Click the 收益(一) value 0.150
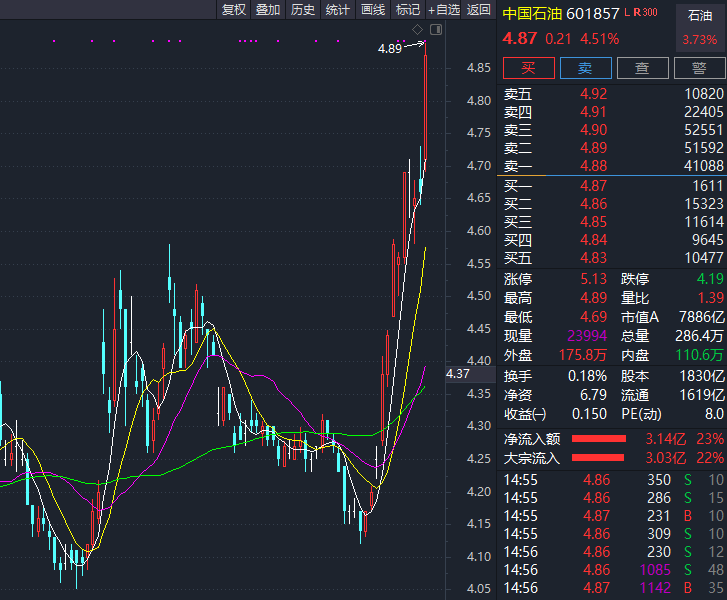Viewport: 727px width, 600px height. pos(589,414)
